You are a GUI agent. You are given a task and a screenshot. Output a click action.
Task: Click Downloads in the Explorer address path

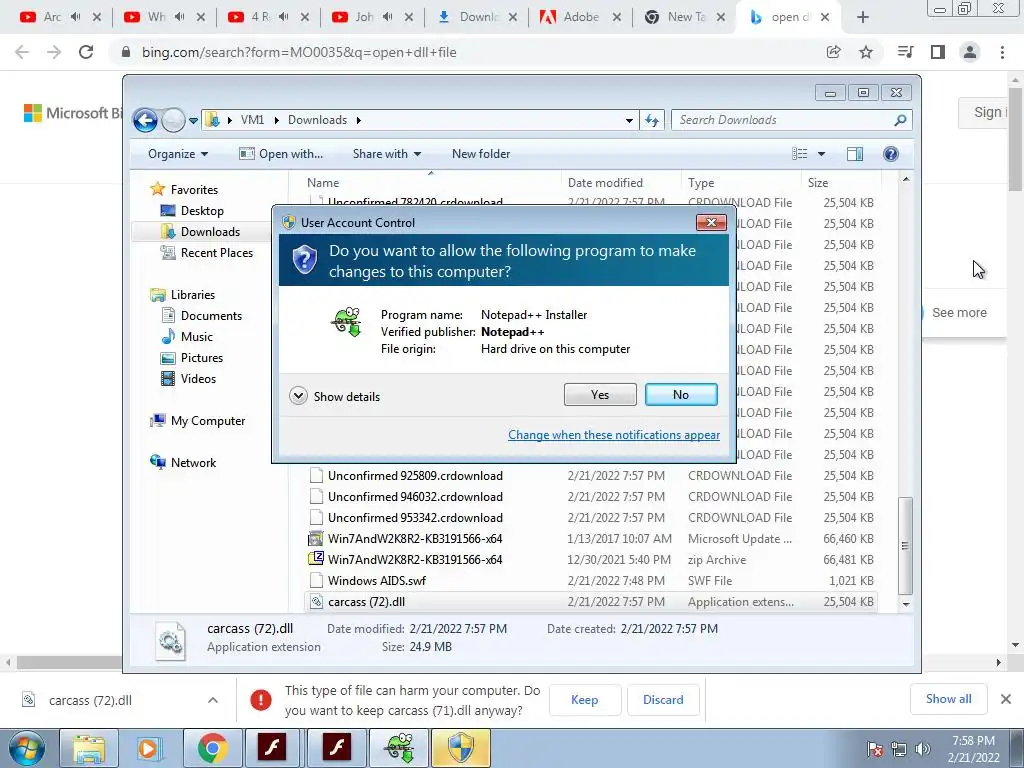click(x=317, y=120)
